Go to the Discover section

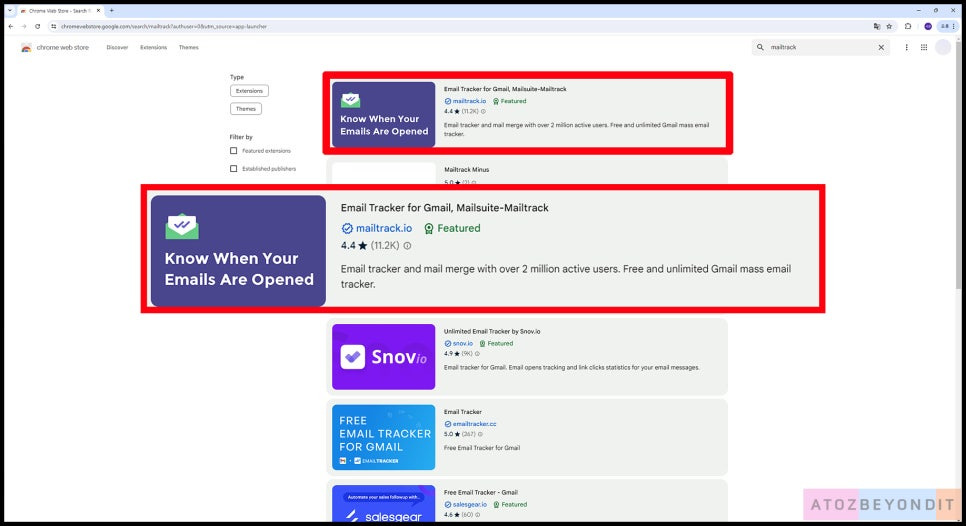[117, 47]
